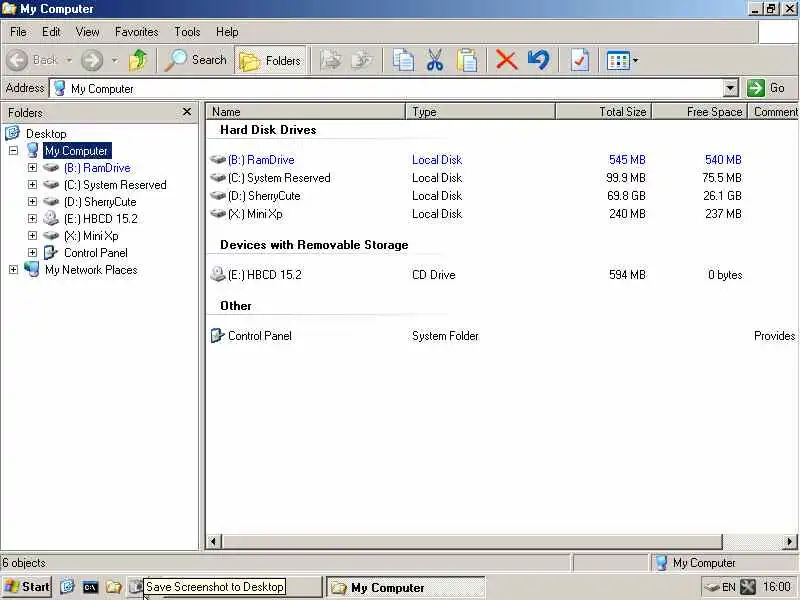Select (C:) System Reserved in file list
800x600 pixels.
[279, 178]
